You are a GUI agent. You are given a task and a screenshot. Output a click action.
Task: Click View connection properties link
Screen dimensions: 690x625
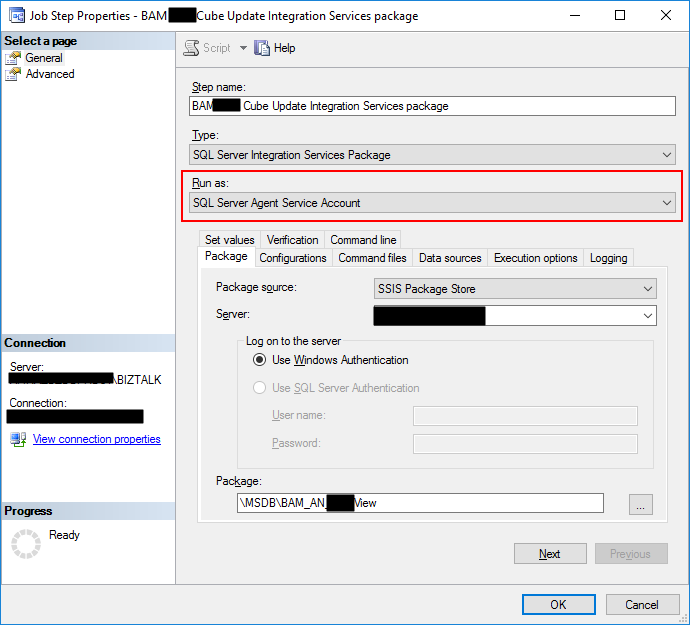tap(96, 439)
